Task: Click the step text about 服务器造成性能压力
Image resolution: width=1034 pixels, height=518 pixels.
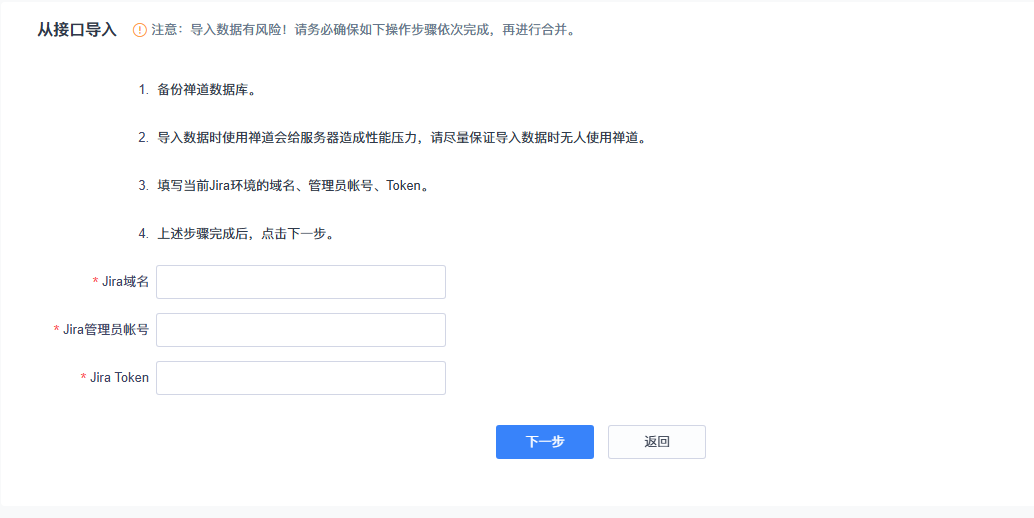Action: [402, 138]
